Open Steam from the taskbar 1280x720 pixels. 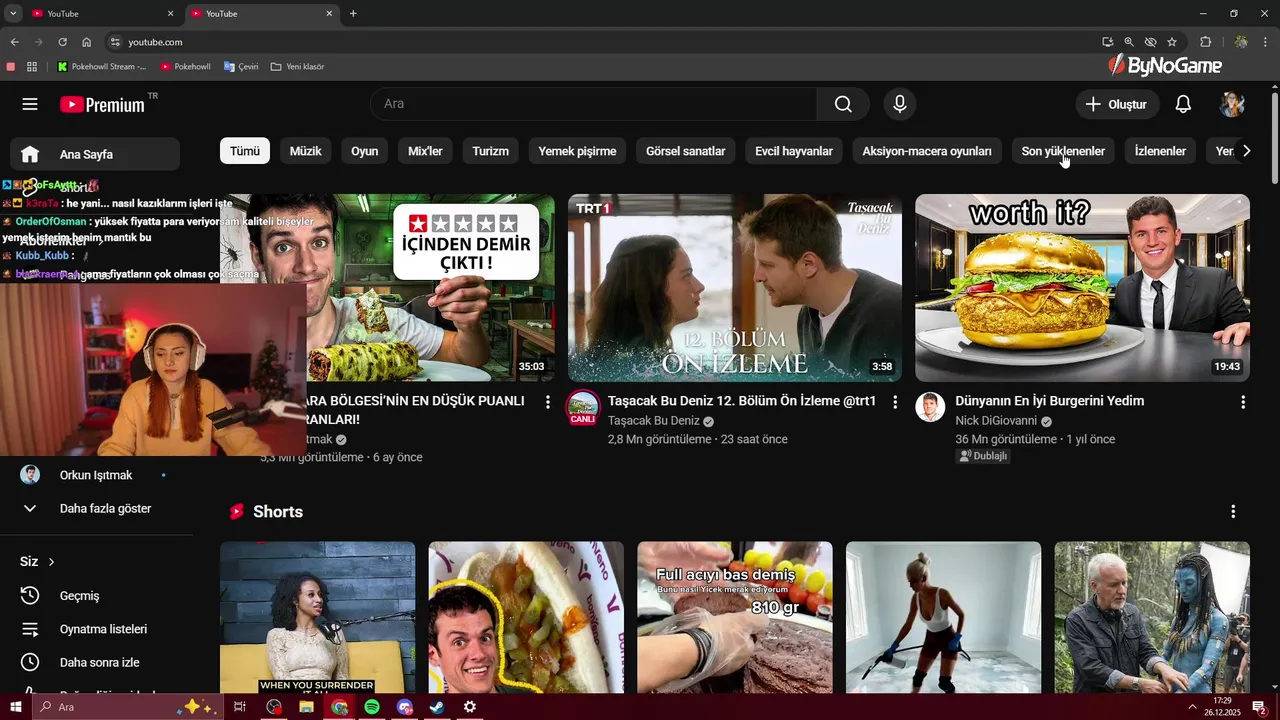(x=437, y=707)
